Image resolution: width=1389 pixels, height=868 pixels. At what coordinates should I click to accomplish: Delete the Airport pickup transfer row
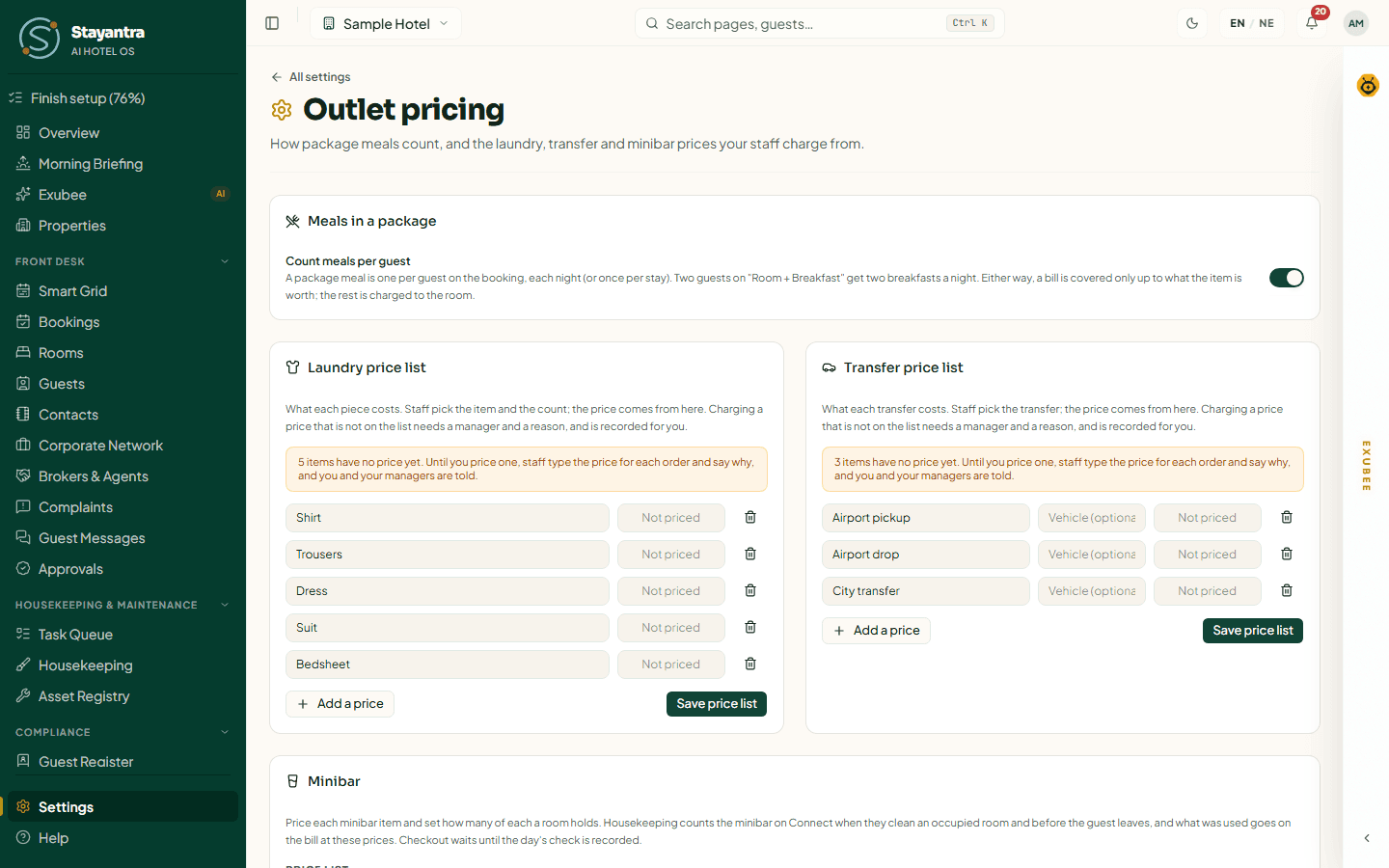click(1287, 518)
